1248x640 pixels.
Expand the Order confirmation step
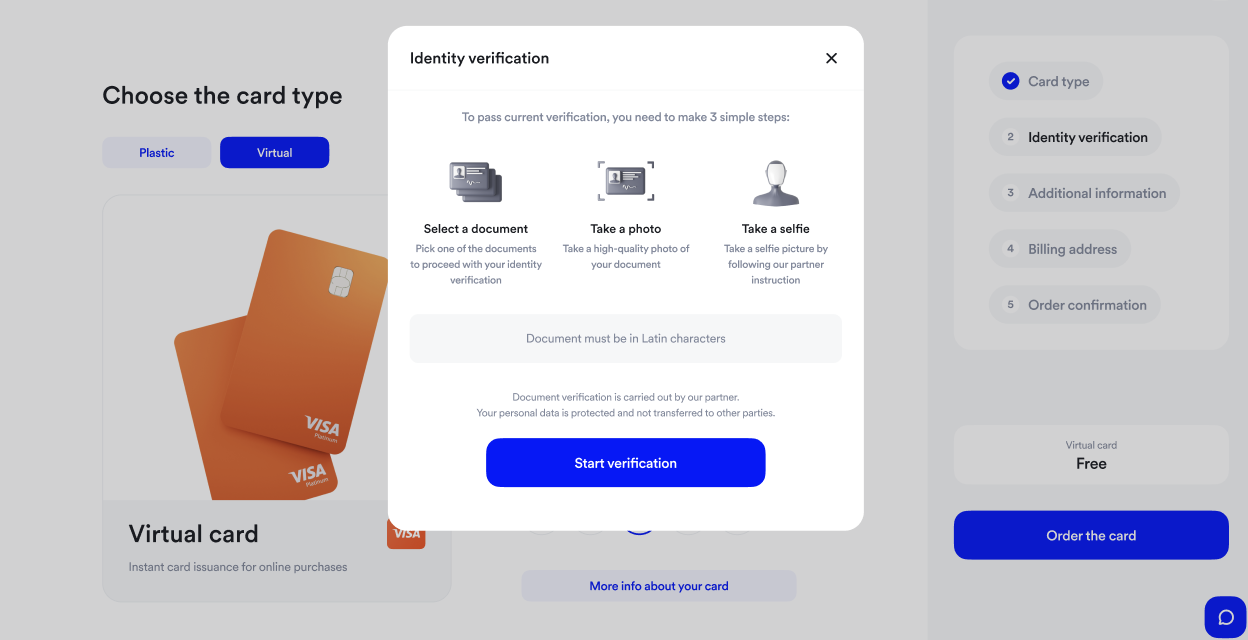[x=1075, y=304]
